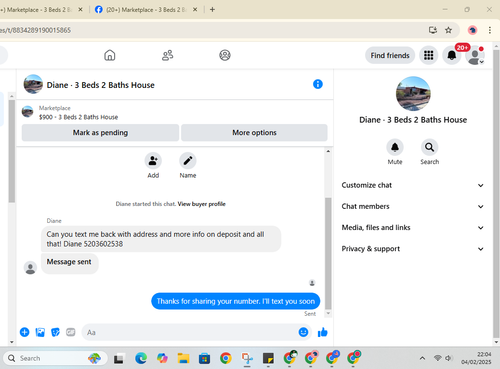The image size is (500, 369).
Task: Click Diane's message with phone number
Action: [x=161, y=239]
